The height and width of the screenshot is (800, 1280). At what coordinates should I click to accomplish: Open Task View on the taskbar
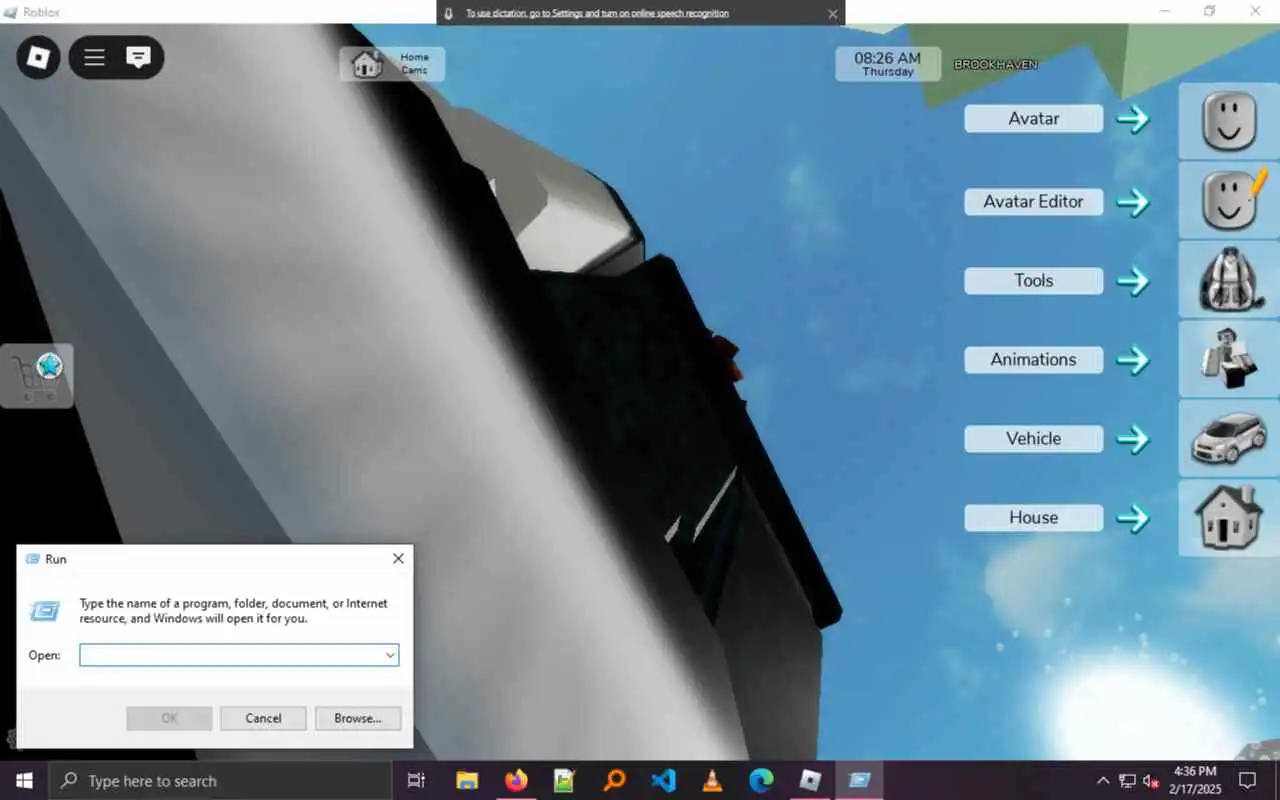pos(417,781)
